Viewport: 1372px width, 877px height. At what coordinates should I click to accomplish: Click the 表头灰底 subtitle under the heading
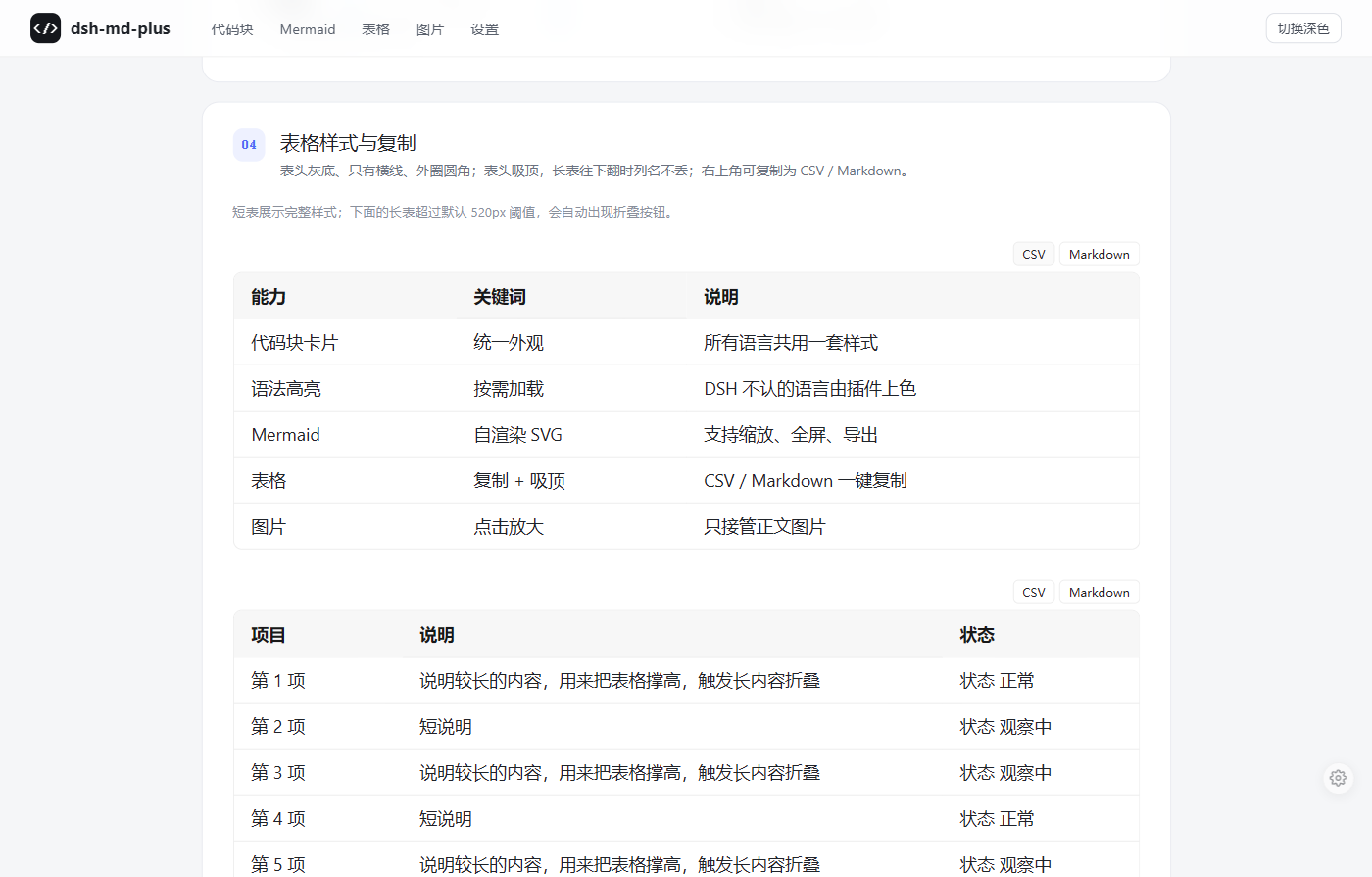click(x=597, y=171)
